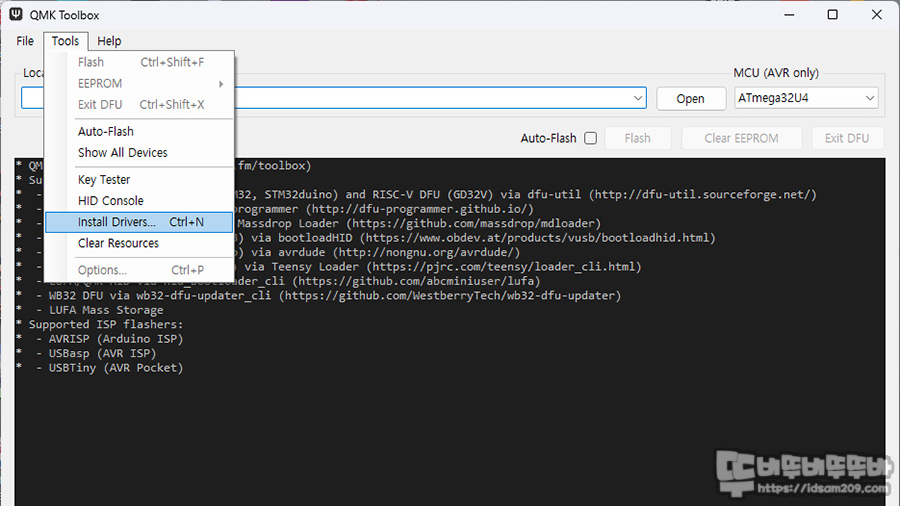Expand the EEPROM submenu
900x506 pixels.
tap(139, 84)
